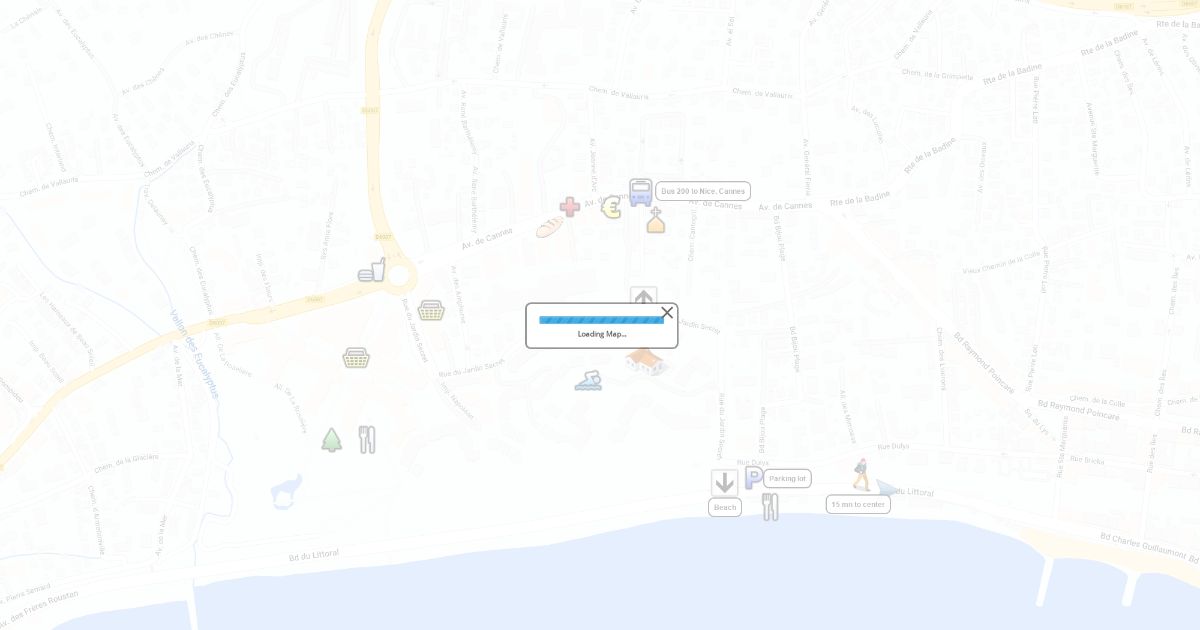Click the bus stop marker icon
Screen dimensions: 1200x630
point(641,192)
